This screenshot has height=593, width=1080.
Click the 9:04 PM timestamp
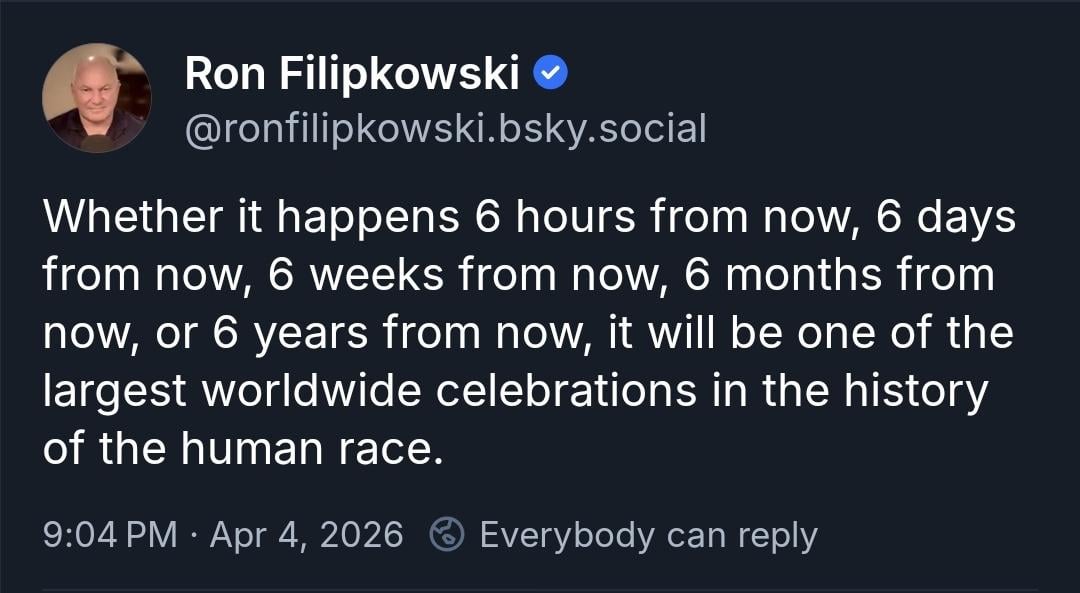click(109, 535)
